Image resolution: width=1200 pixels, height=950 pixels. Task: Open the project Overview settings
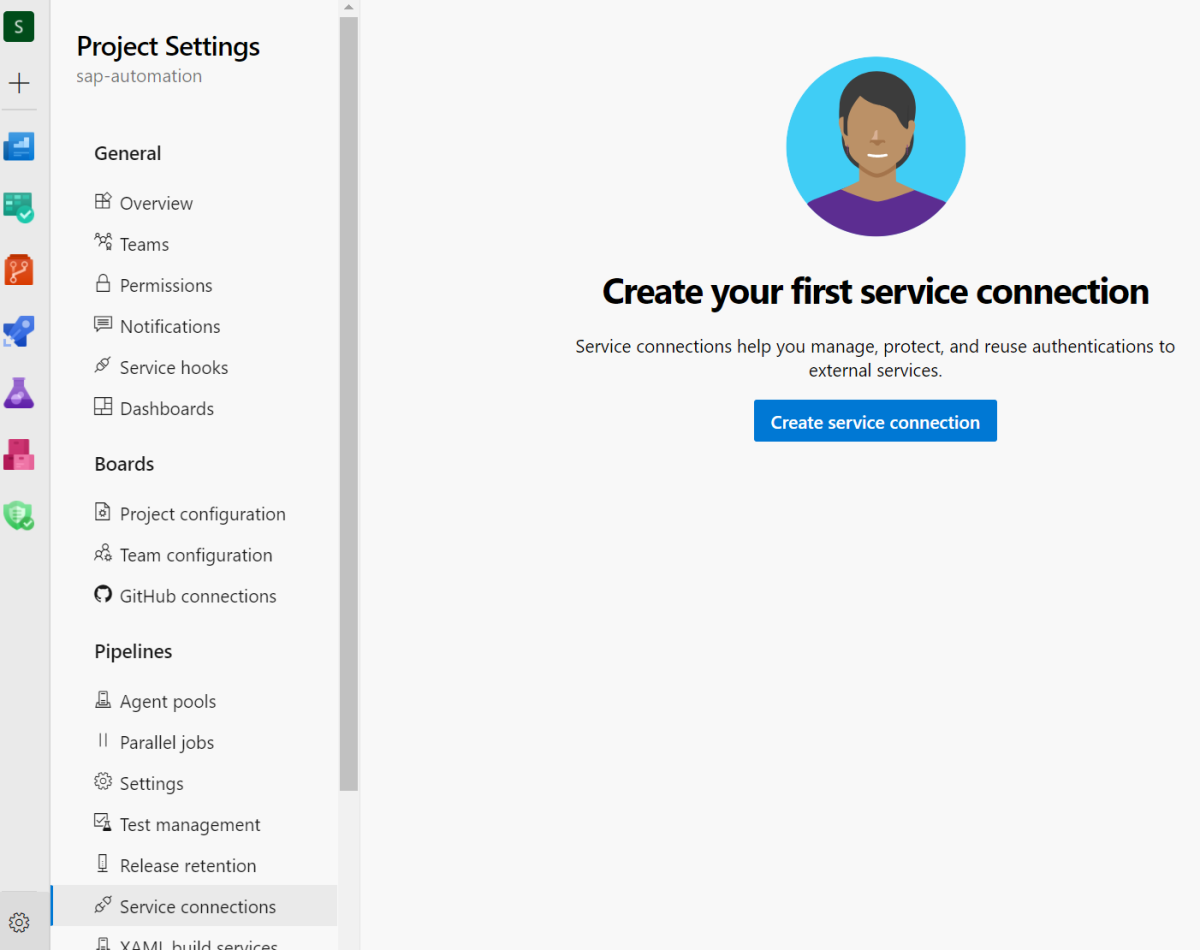click(x=156, y=203)
